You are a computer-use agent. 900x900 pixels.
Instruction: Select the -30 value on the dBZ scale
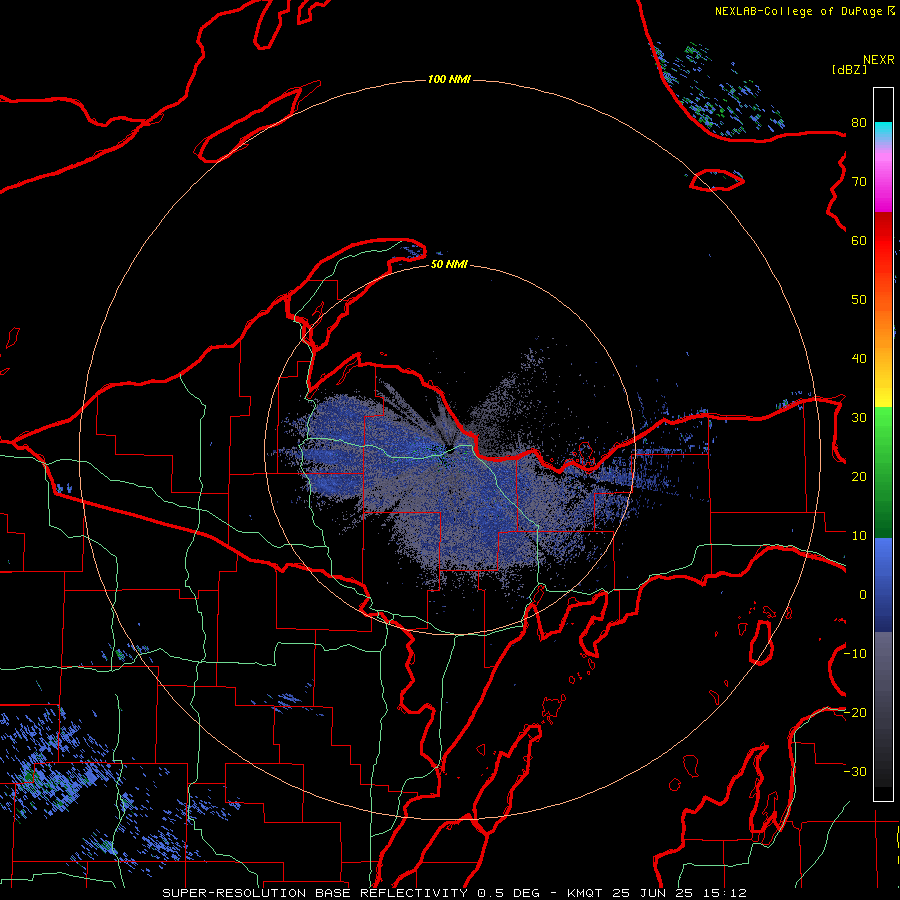pos(855,771)
